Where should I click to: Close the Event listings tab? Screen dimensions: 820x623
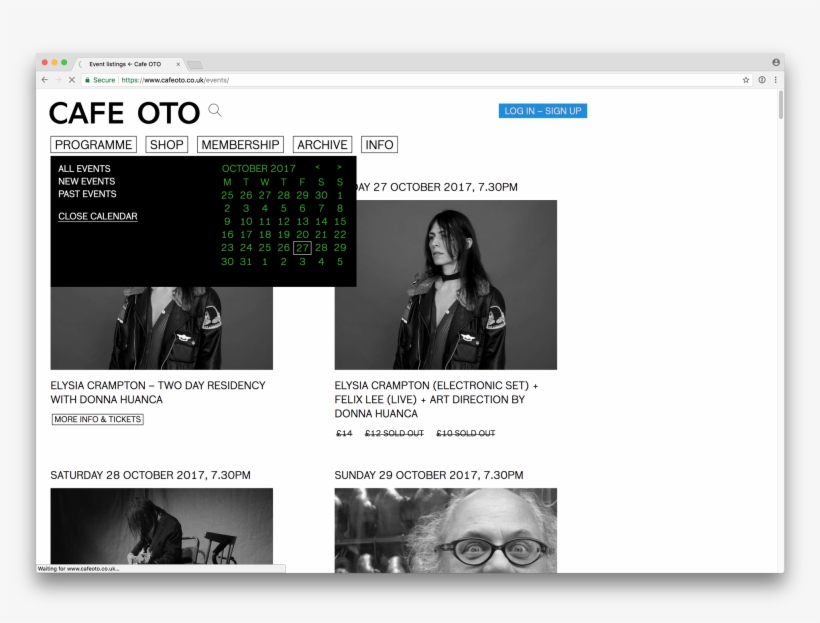(x=178, y=64)
